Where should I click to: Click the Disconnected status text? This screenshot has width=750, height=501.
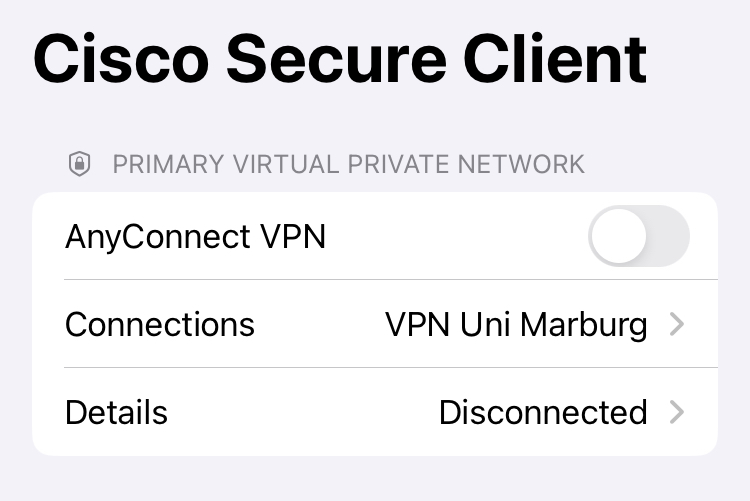click(x=543, y=412)
